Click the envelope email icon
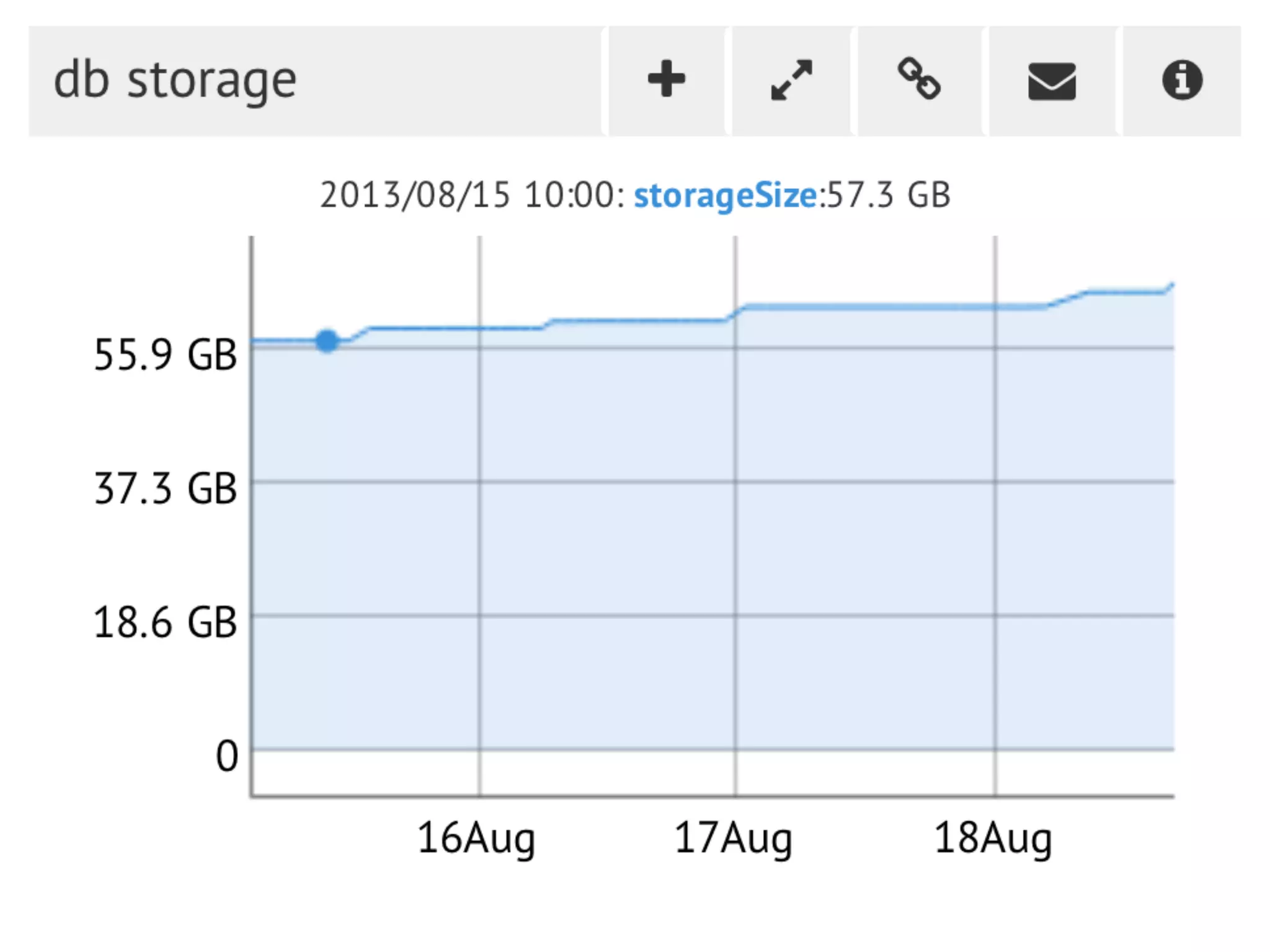 point(1052,81)
